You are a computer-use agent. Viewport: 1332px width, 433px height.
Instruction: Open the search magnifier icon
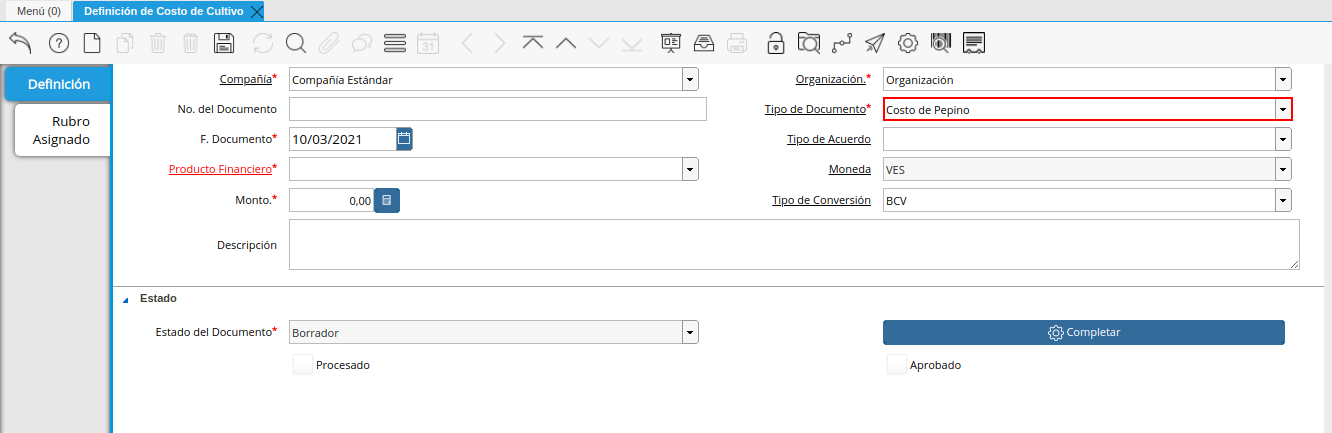coord(295,43)
